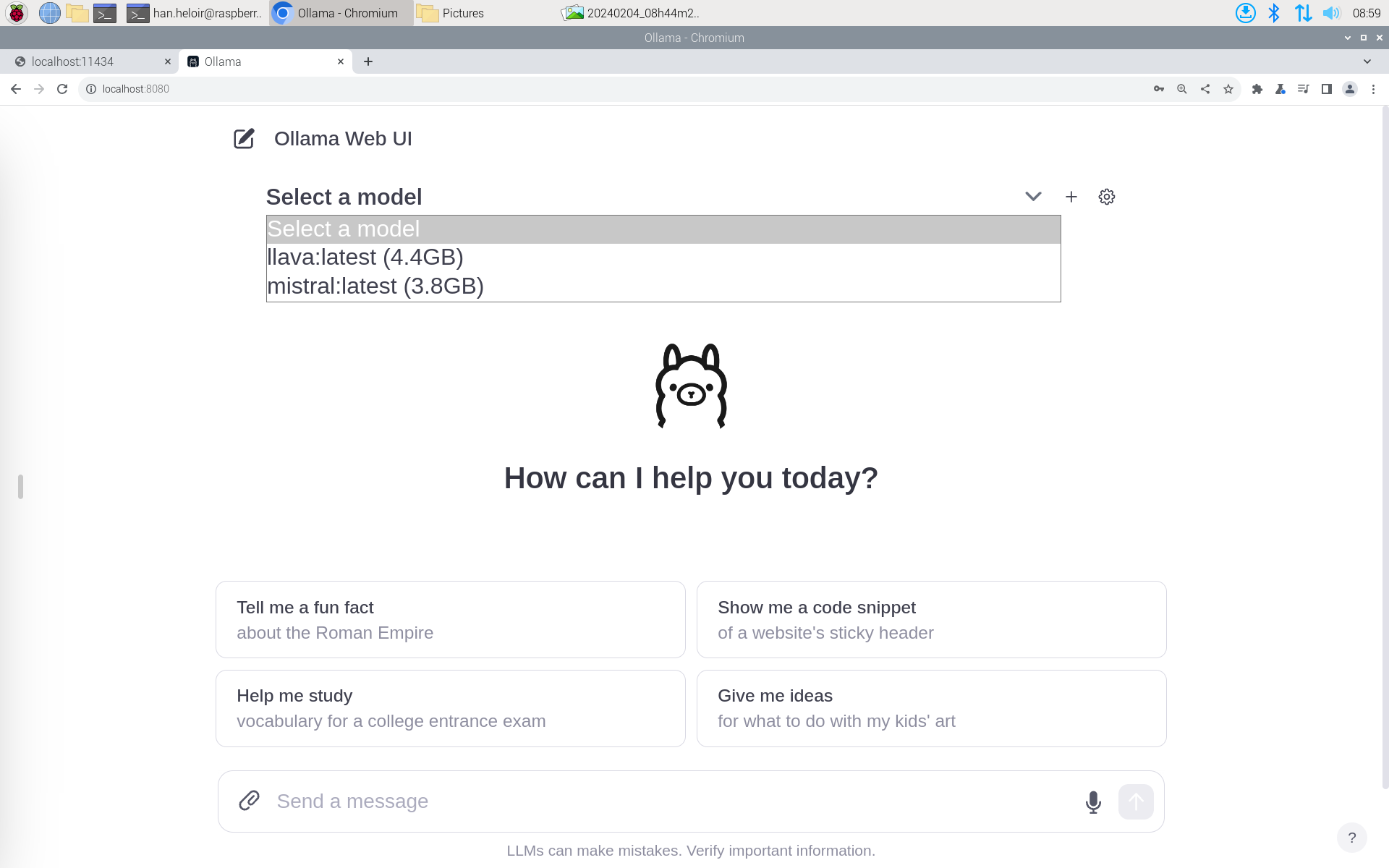Activate the microphone voice input icon

click(1093, 801)
